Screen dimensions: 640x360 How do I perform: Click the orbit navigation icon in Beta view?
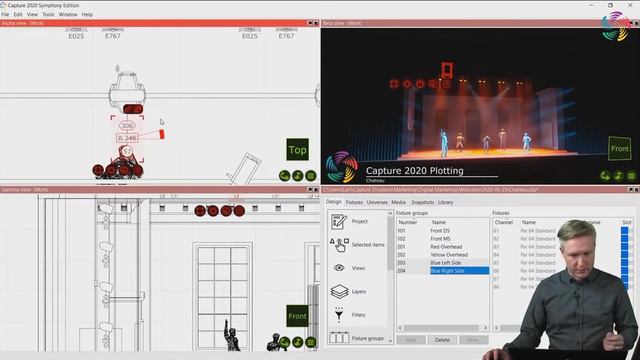(605, 176)
